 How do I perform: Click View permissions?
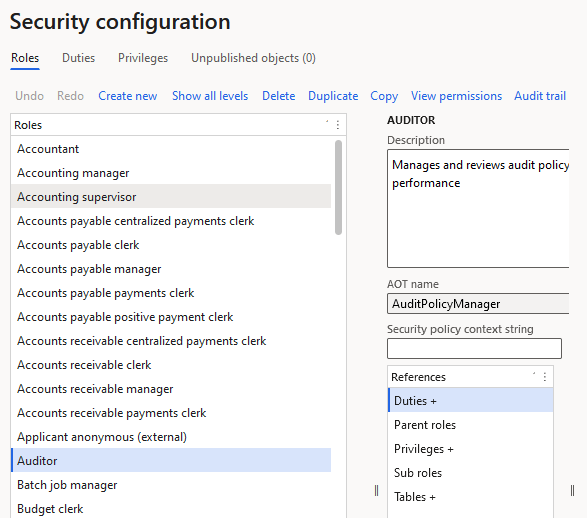[456, 96]
